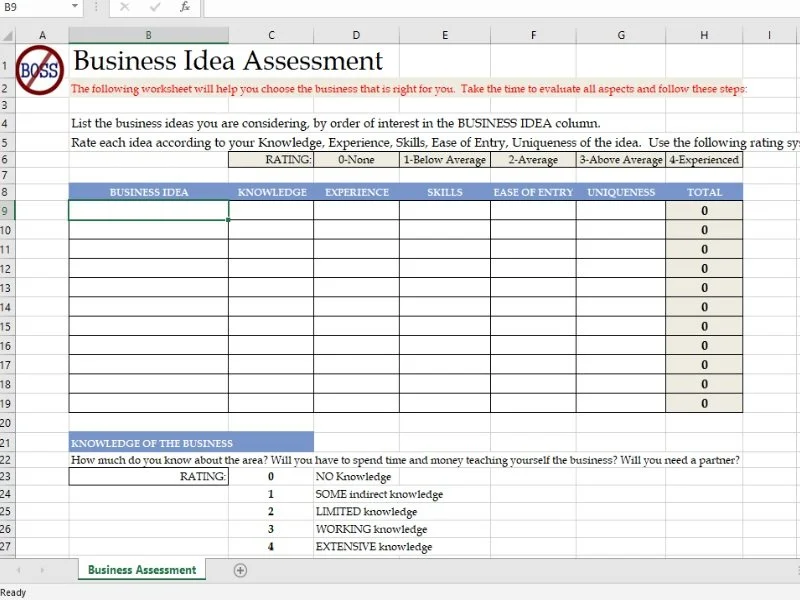This screenshot has height=600, width=800.
Task: Click the EXPERIENCE table header
Action: [356, 192]
